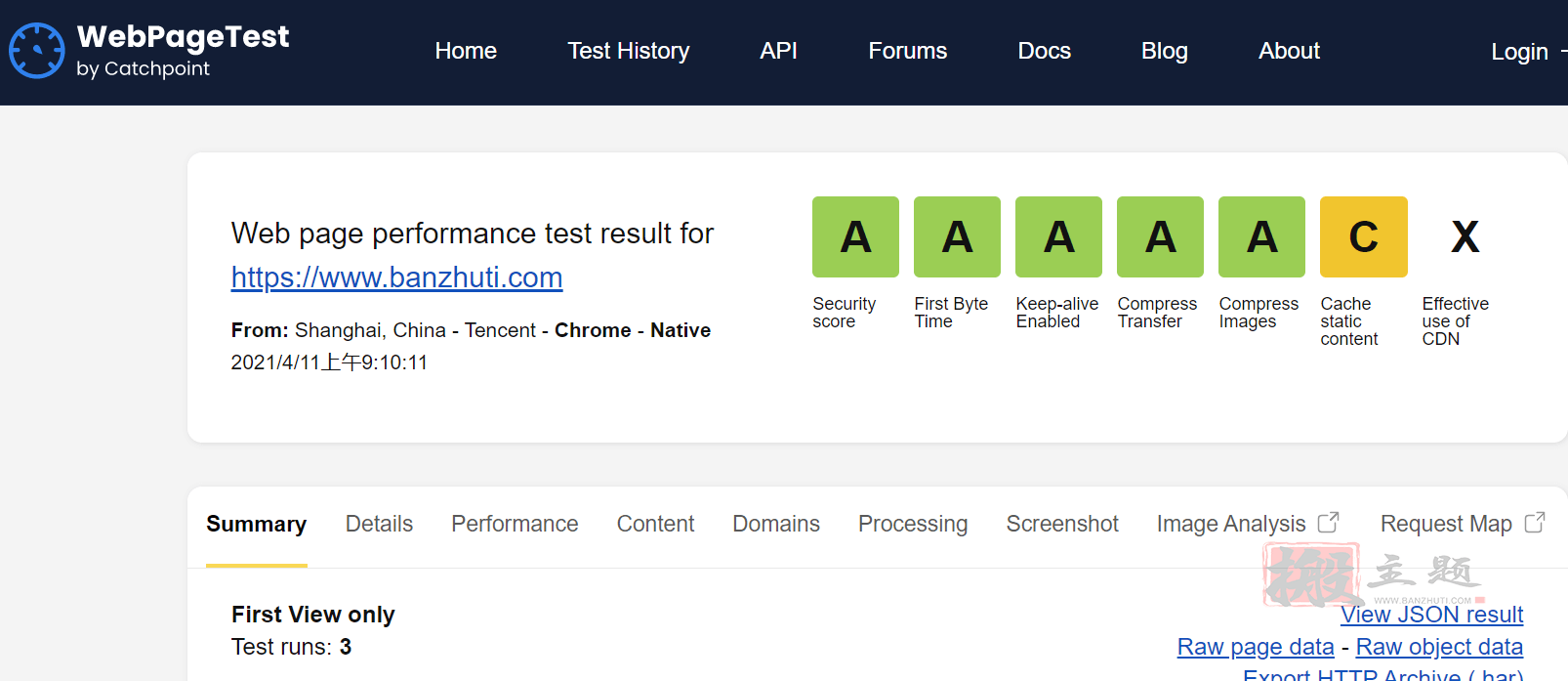Click the Compress Images A grade badge
Viewport: 1568px width, 681px height.
coord(1261,236)
